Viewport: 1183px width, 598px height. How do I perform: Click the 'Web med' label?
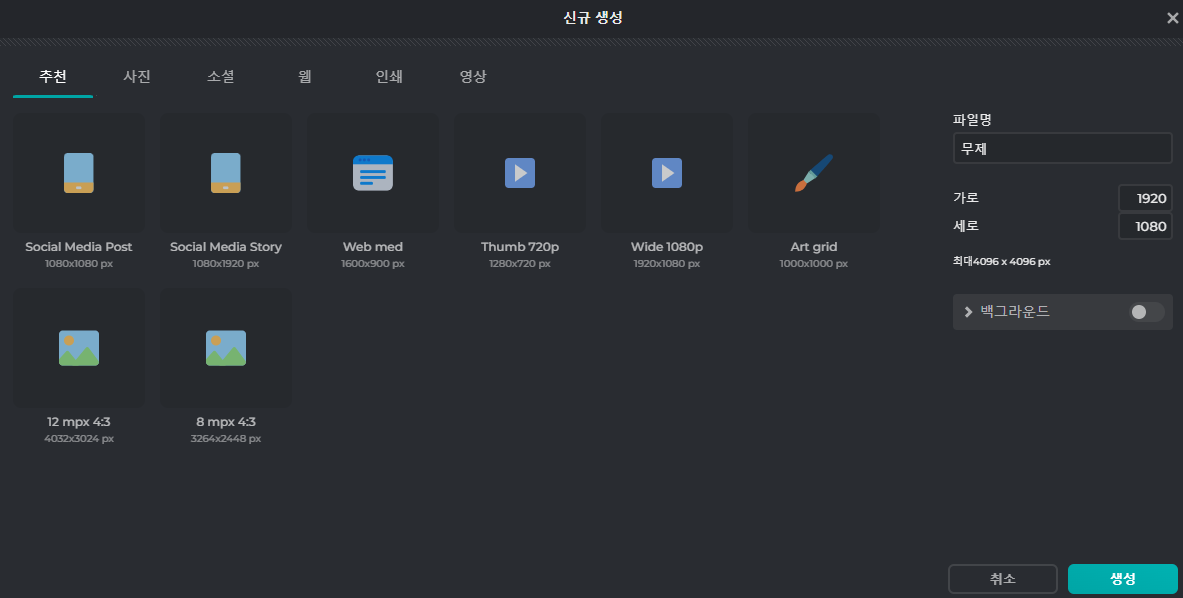point(373,247)
